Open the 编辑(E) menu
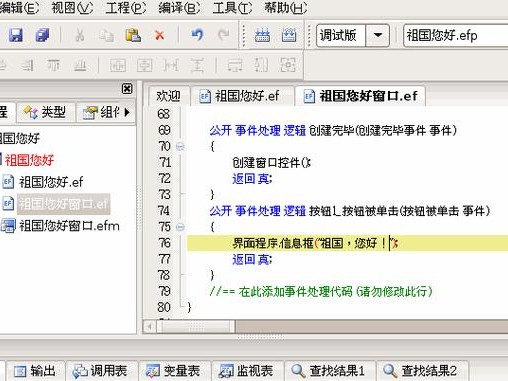Screen dimensions: 508x381 coord(19,7)
